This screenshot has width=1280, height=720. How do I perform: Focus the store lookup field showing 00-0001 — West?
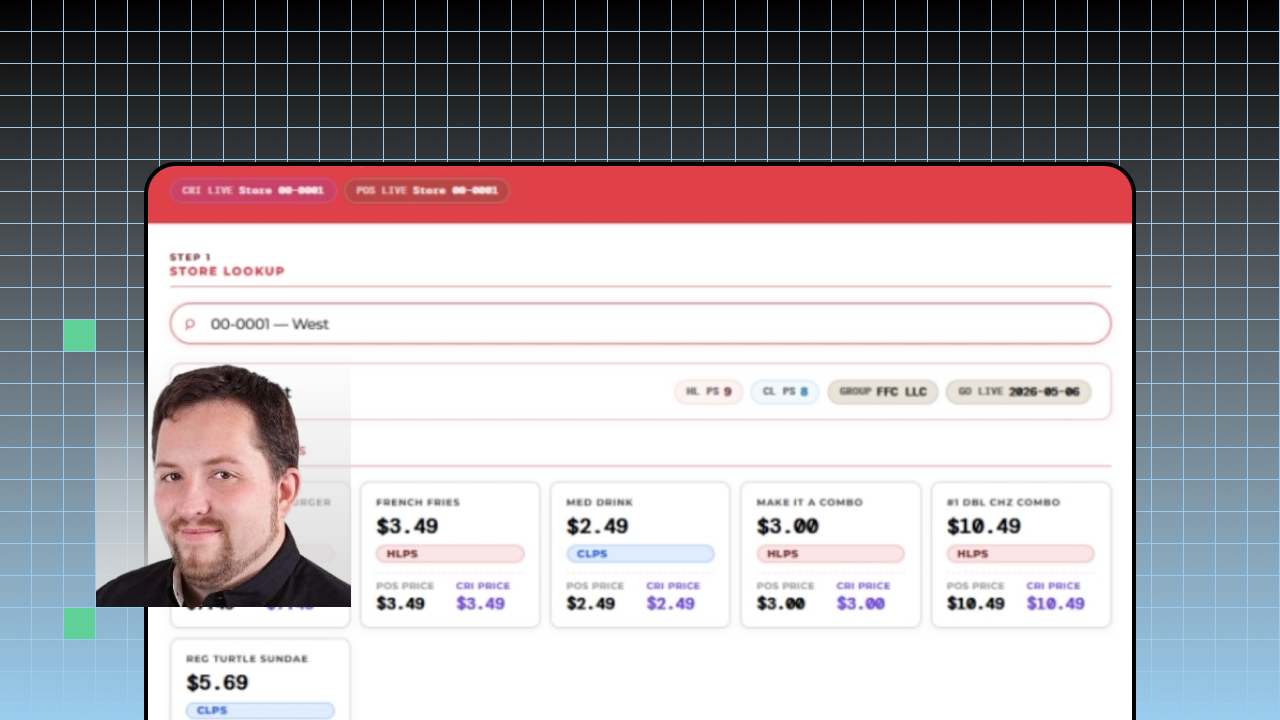640,324
